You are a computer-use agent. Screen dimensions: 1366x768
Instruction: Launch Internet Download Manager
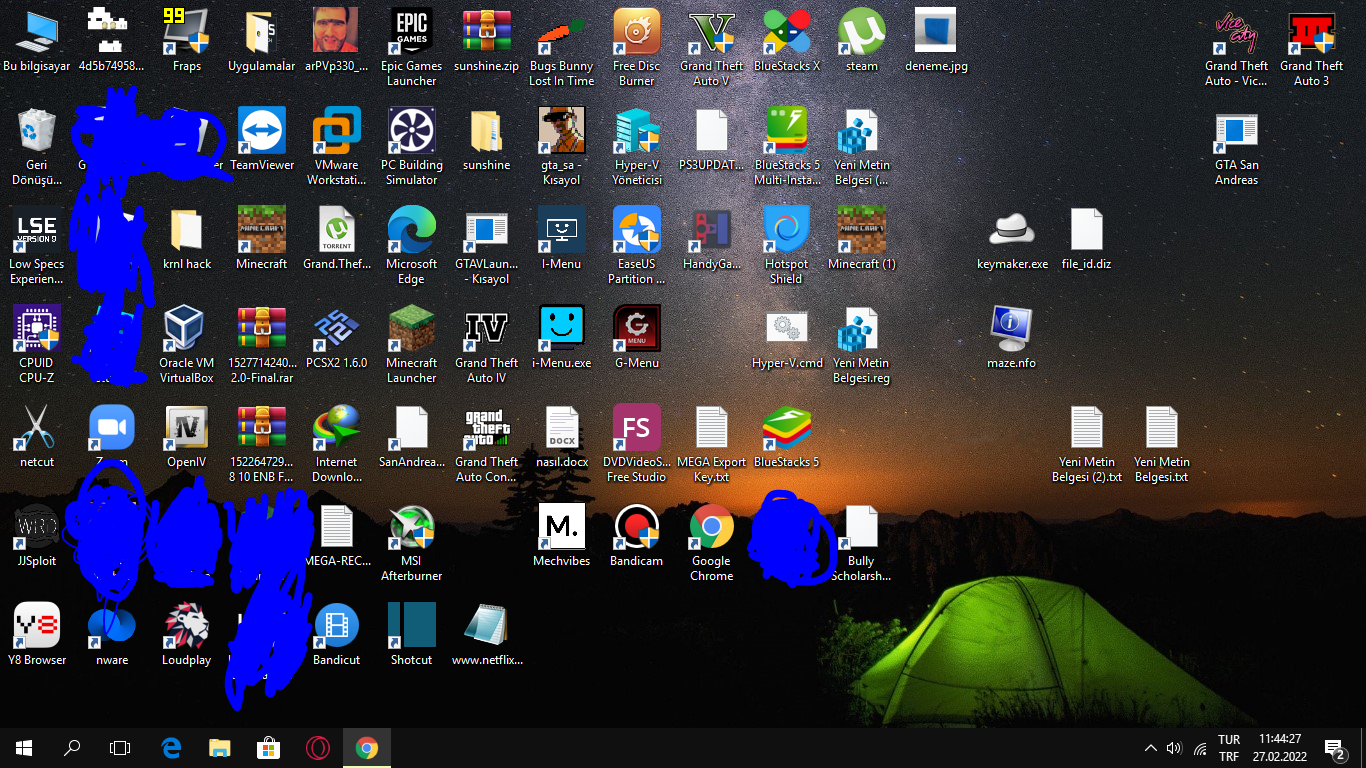(x=337, y=444)
